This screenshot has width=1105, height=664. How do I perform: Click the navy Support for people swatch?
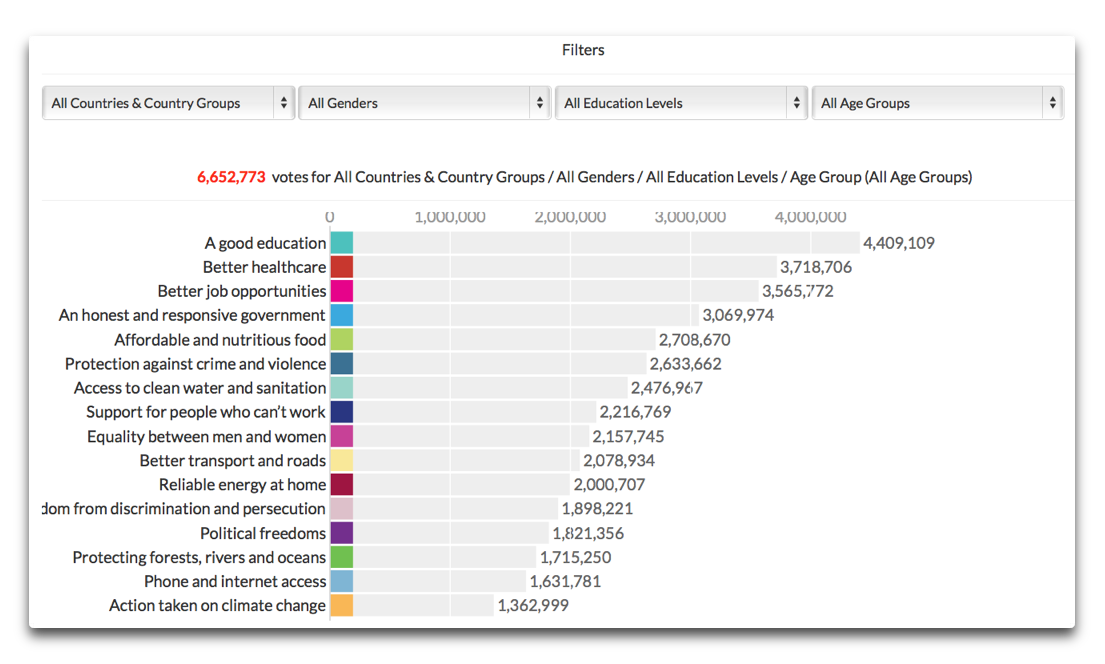tap(342, 412)
